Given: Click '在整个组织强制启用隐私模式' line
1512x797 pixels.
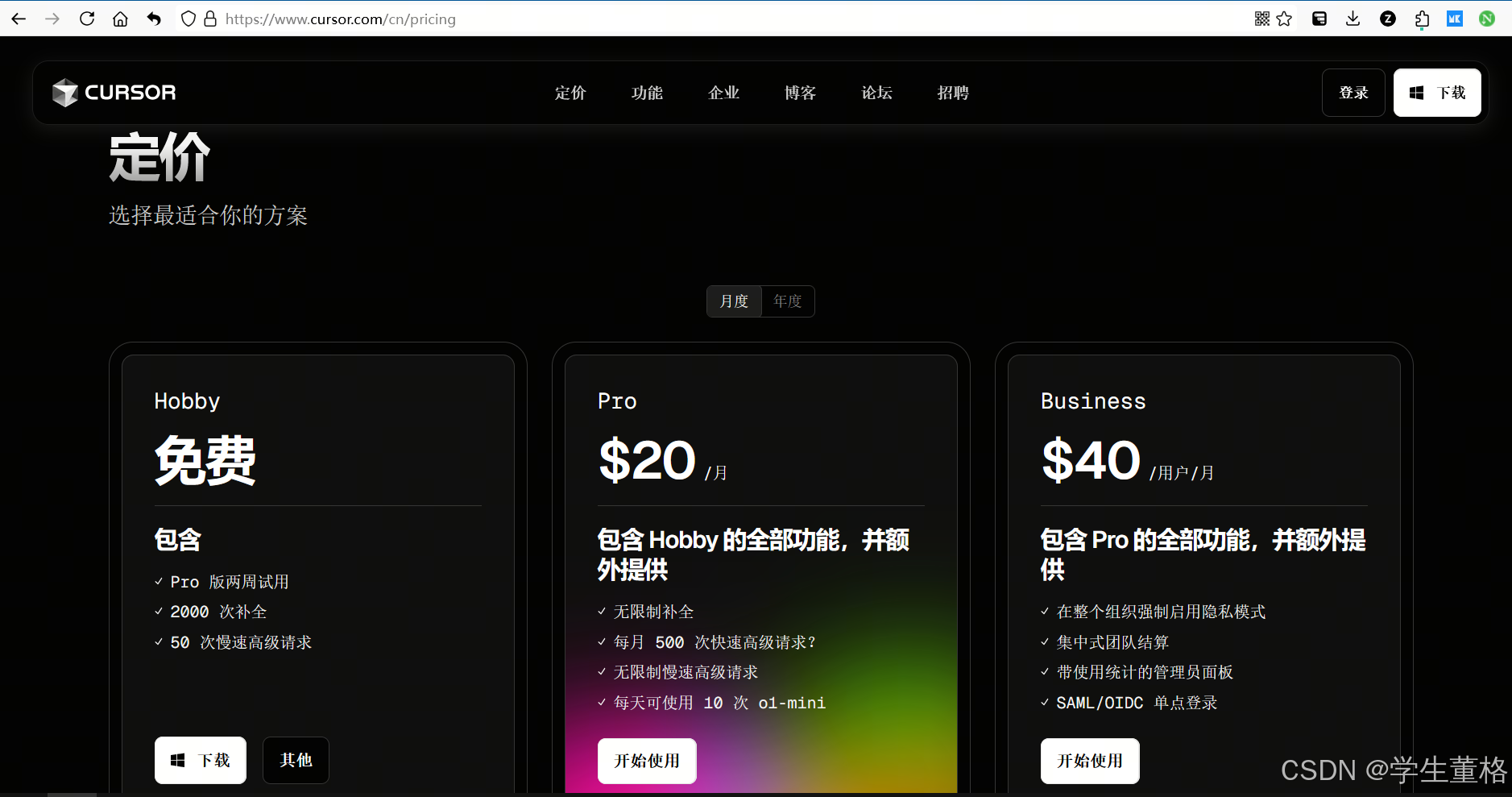Looking at the screenshot, I should 1161,612.
